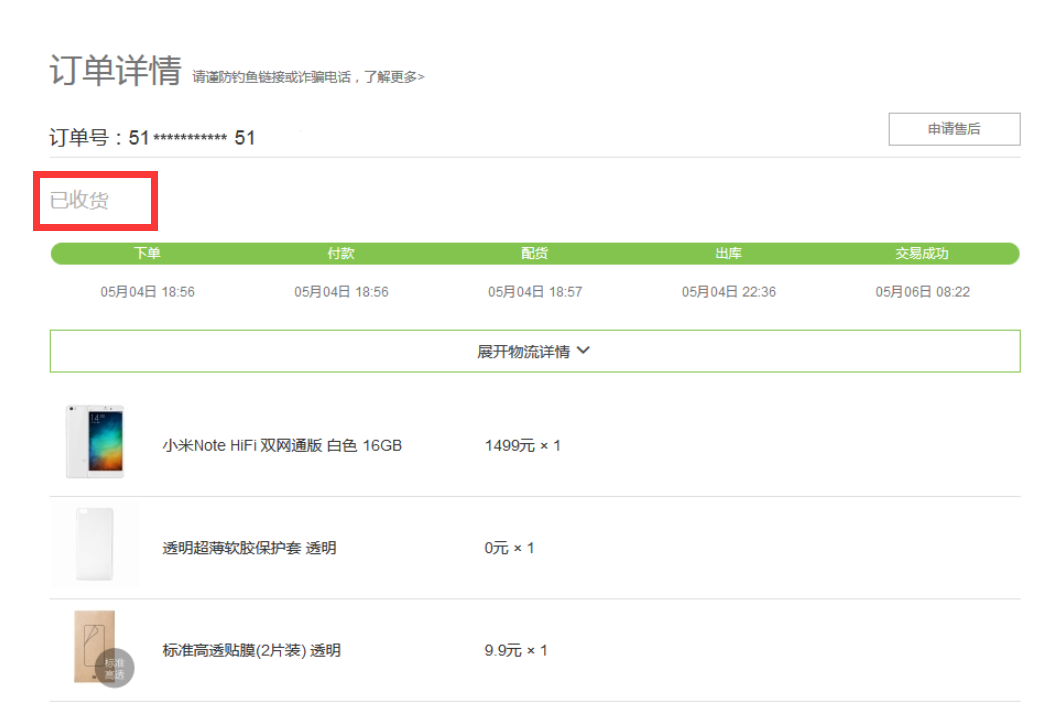Select the 交易成功 step in progress bar
This screenshot has width=1061, height=711.
tap(922, 254)
